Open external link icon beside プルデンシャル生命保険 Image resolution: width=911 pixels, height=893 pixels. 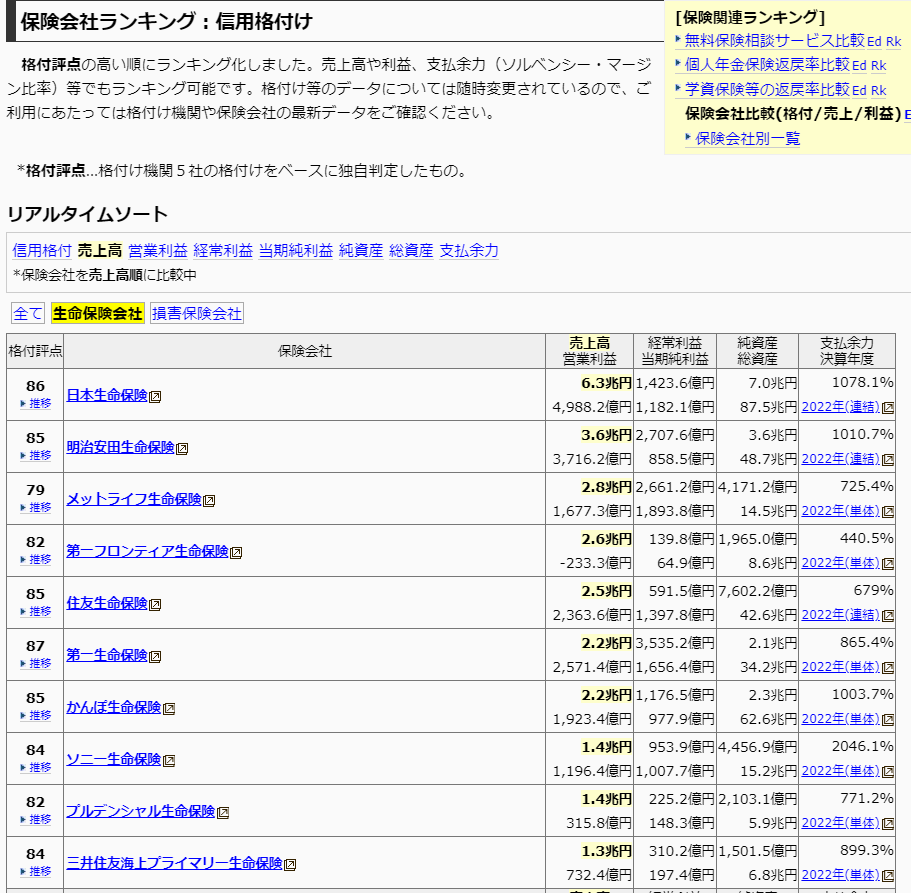pyautogui.click(x=223, y=813)
